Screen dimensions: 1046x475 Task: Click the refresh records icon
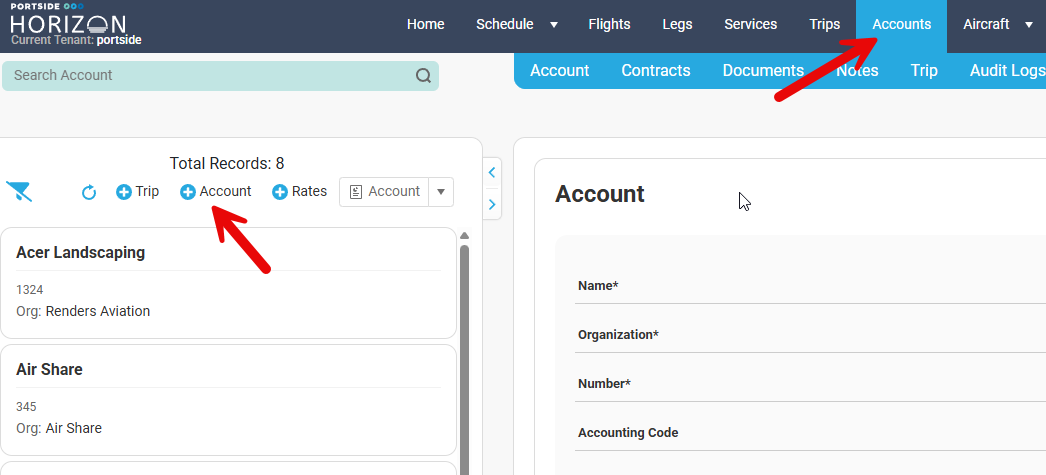tap(89, 192)
